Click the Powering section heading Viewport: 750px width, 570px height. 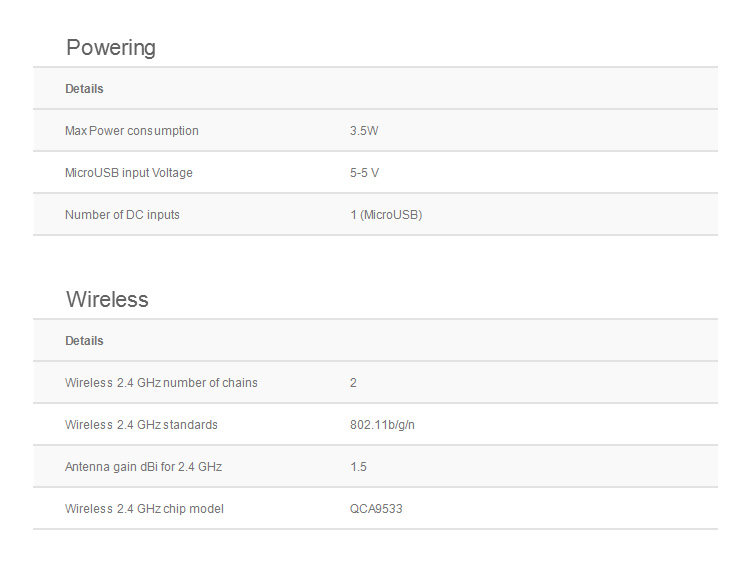tap(110, 47)
